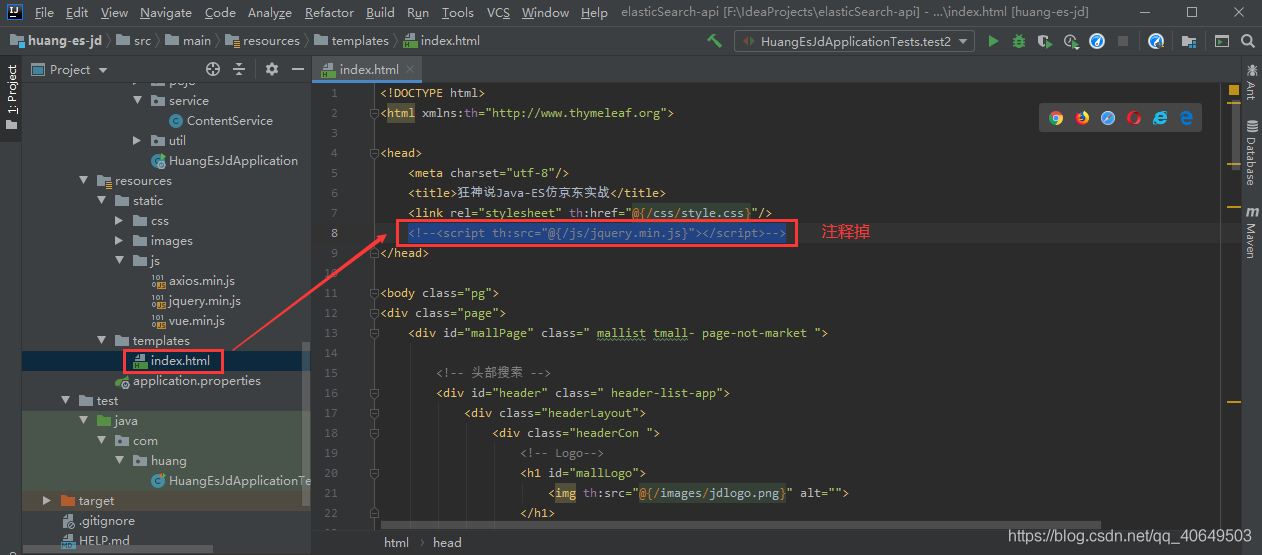Select .gitignore file in tree

(98, 521)
